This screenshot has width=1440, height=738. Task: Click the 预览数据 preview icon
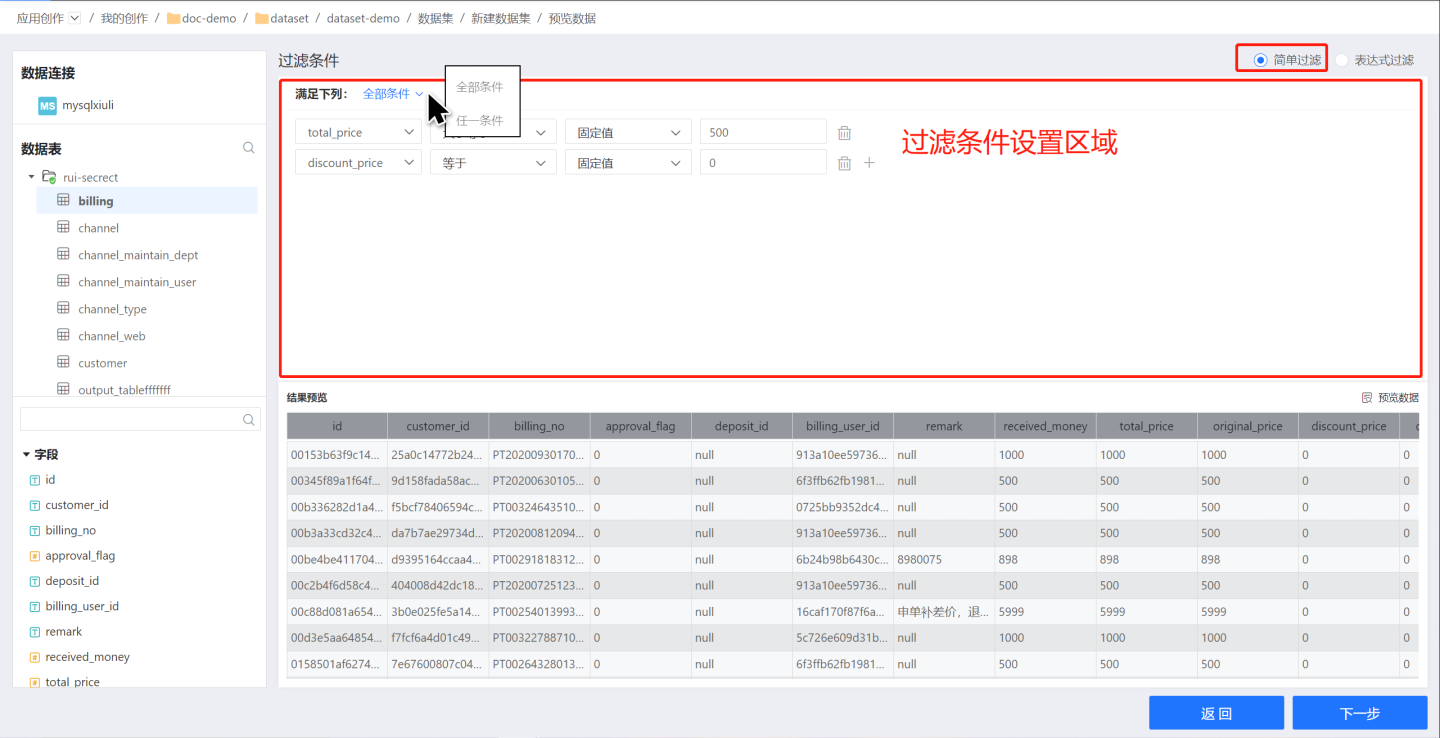pos(1367,398)
